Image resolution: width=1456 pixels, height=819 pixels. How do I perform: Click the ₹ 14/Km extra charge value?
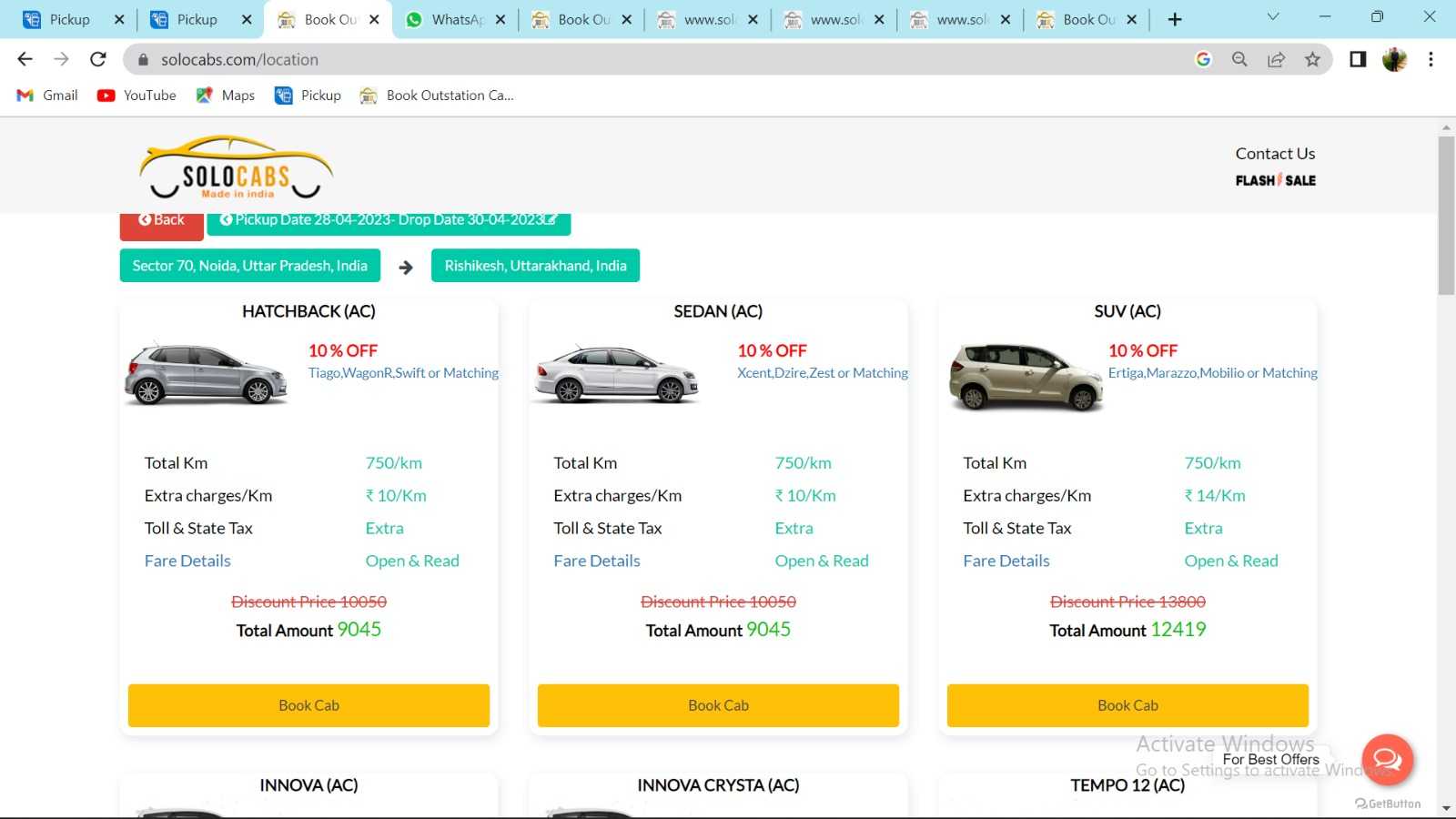pos(1215,495)
